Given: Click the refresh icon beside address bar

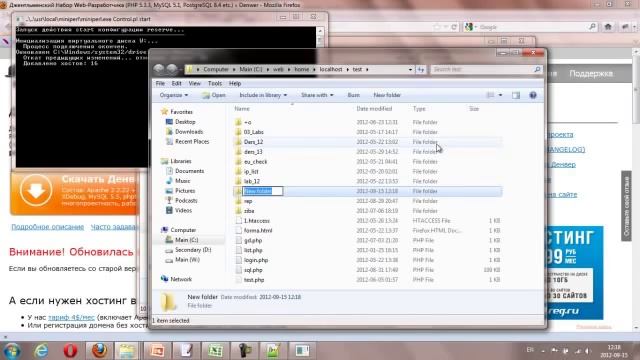Looking at the screenshot, I should coord(421,69).
